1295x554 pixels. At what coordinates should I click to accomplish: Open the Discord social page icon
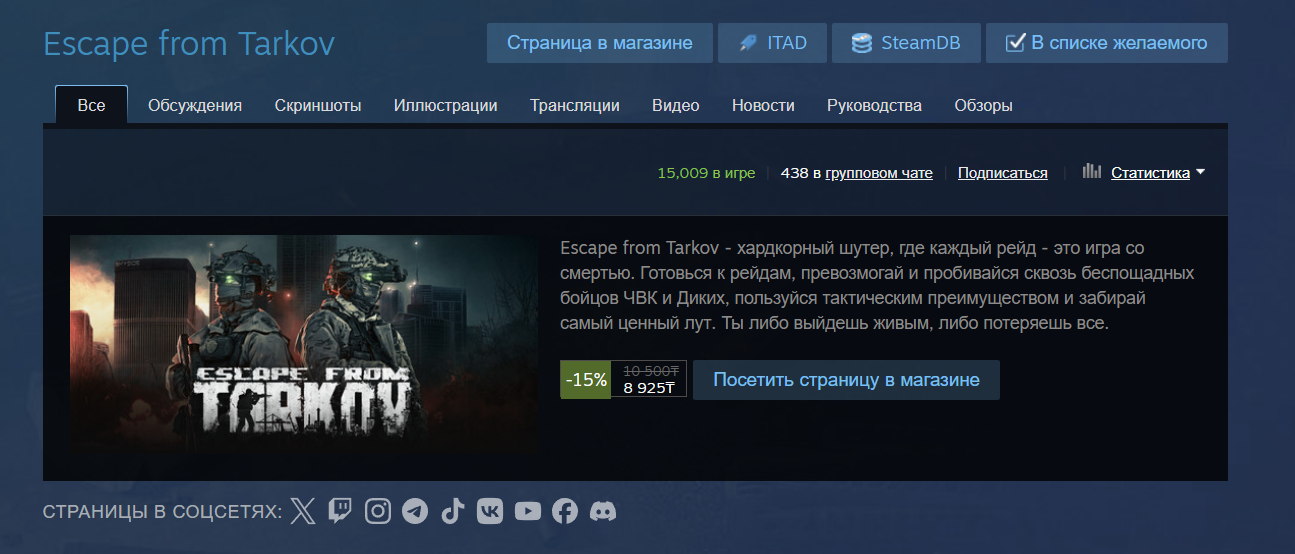click(x=603, y=512)
